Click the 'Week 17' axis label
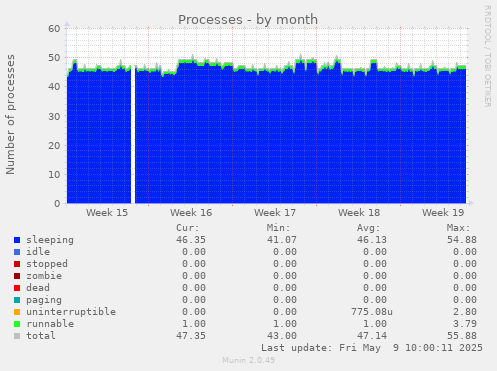This screenshot has height=371, width=497. [275, 213]
